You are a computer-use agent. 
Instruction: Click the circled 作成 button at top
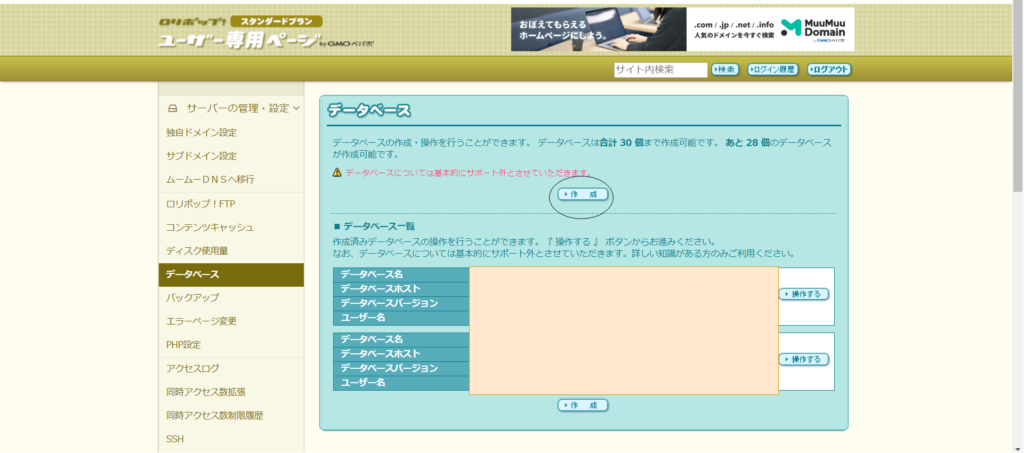pos(583,194)
